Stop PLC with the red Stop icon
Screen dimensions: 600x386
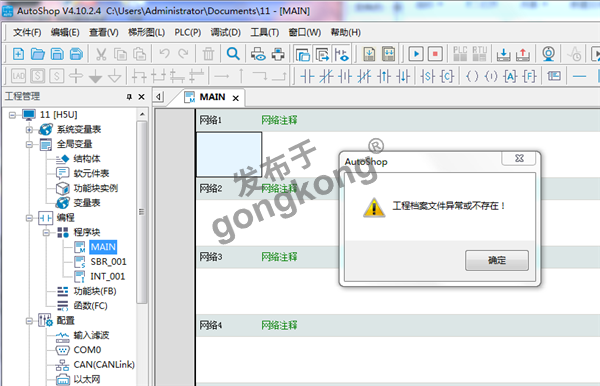[x=435, y=54]
